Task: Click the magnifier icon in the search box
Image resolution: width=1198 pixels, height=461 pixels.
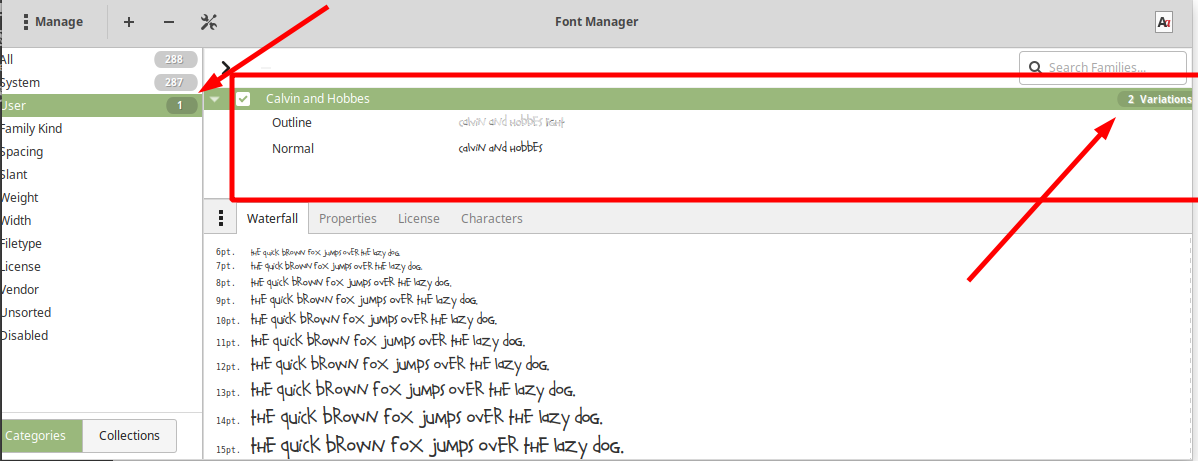Action: coord(1035,67)
